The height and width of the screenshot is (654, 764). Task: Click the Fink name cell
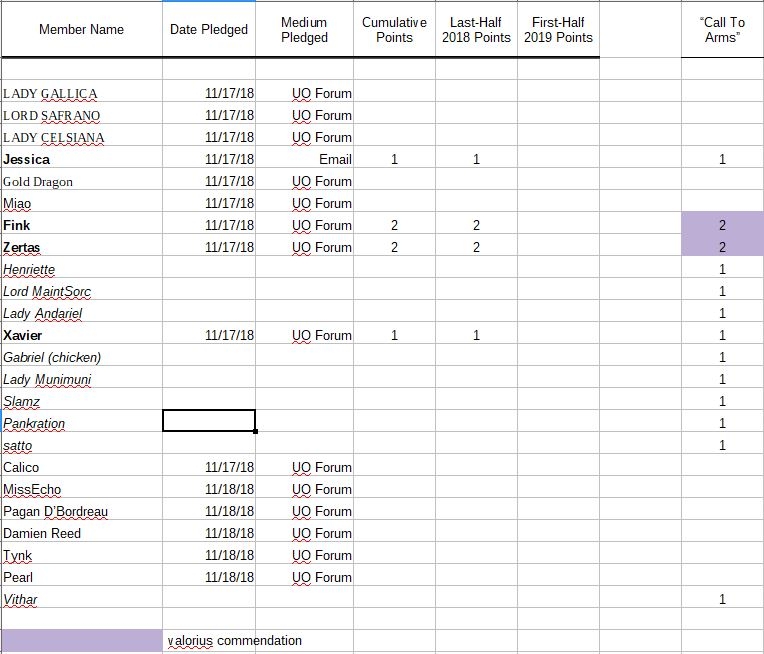pyautogui.click(x=81, y=223)
